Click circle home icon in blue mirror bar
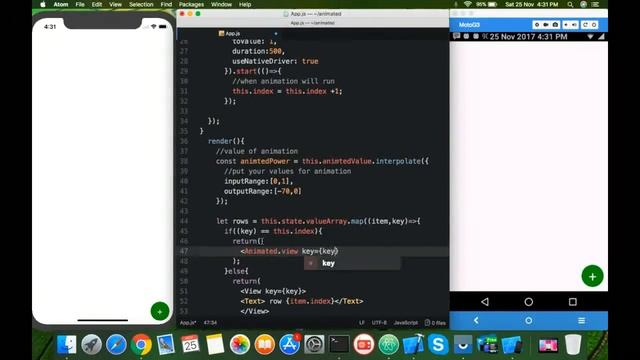 (x=529, y=321)
